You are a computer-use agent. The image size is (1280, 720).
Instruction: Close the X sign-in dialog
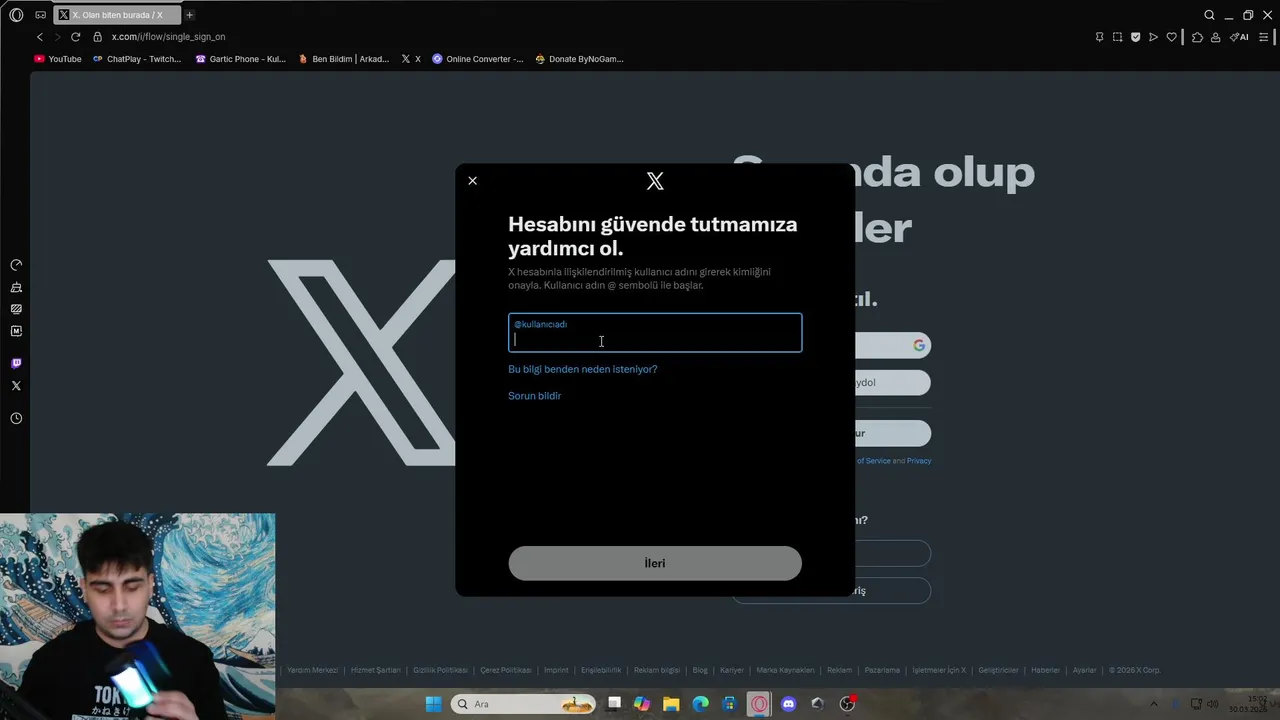click(473, 181)
